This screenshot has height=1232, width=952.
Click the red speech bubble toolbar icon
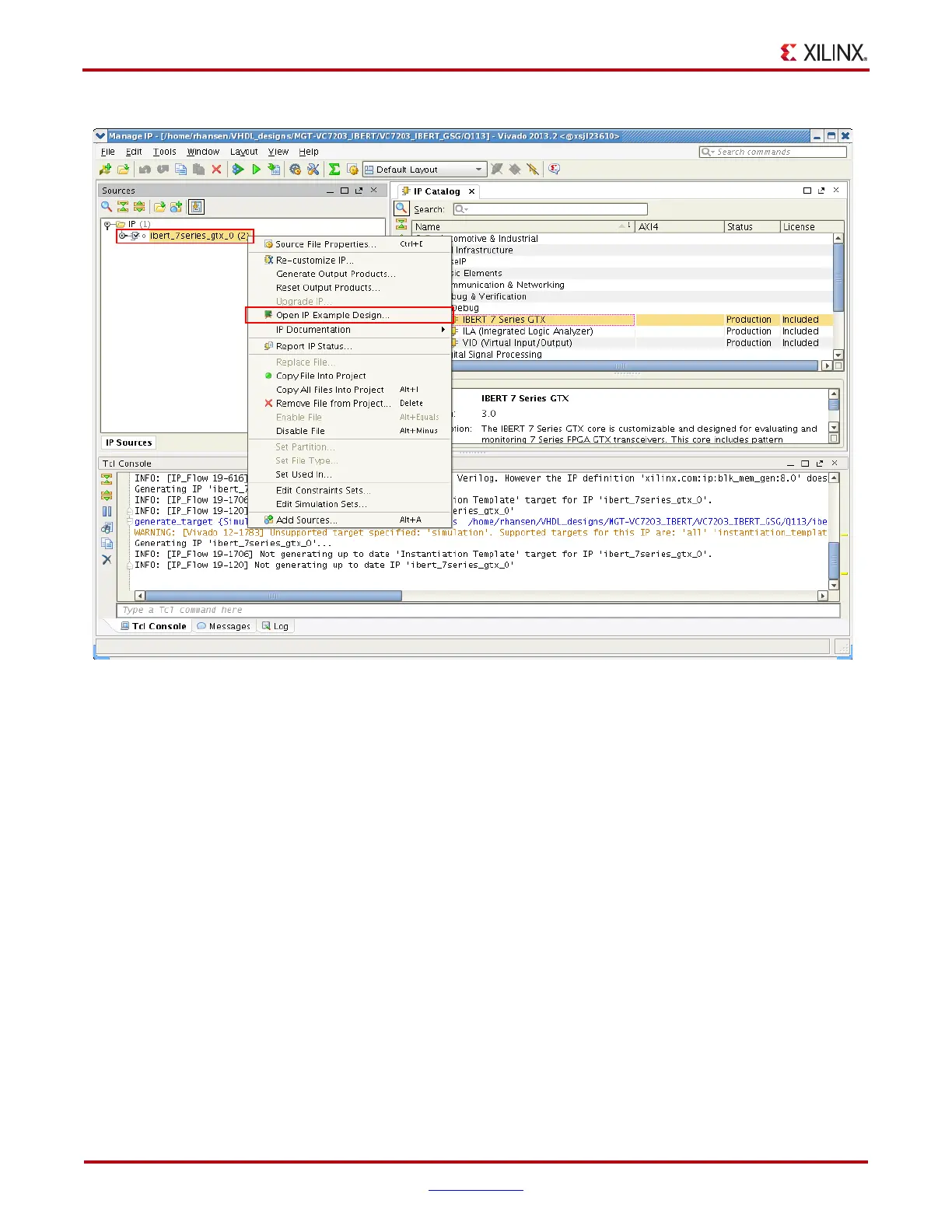[x=554, y=169]
